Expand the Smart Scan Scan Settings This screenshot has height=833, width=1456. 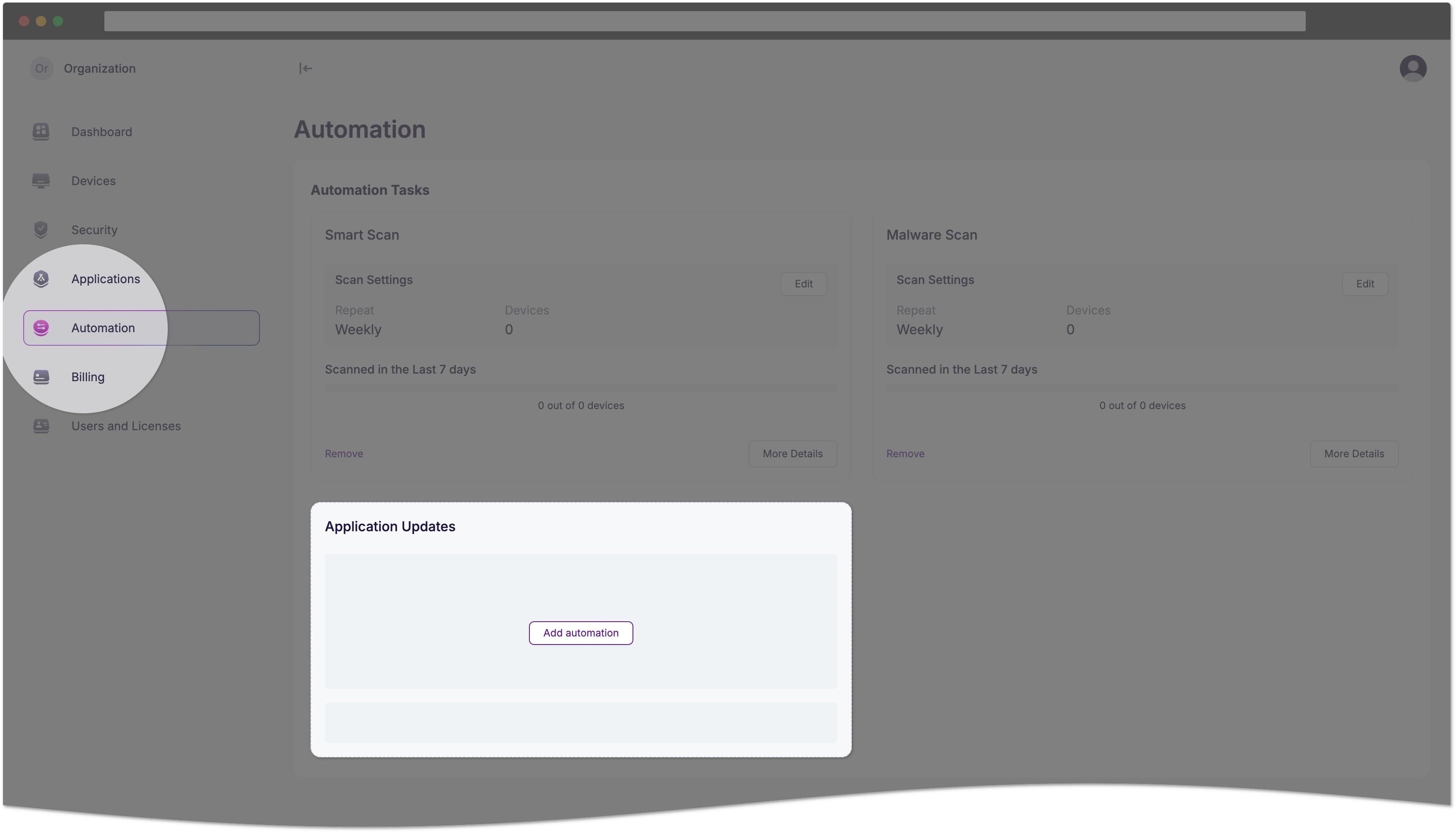pyautogui.click(x=803, y=283)
